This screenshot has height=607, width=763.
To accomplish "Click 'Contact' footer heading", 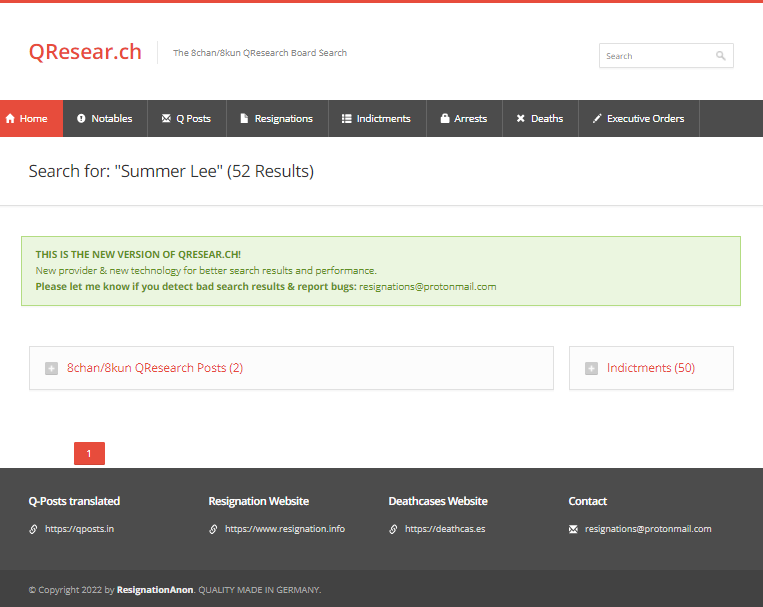I will point(587,501).
